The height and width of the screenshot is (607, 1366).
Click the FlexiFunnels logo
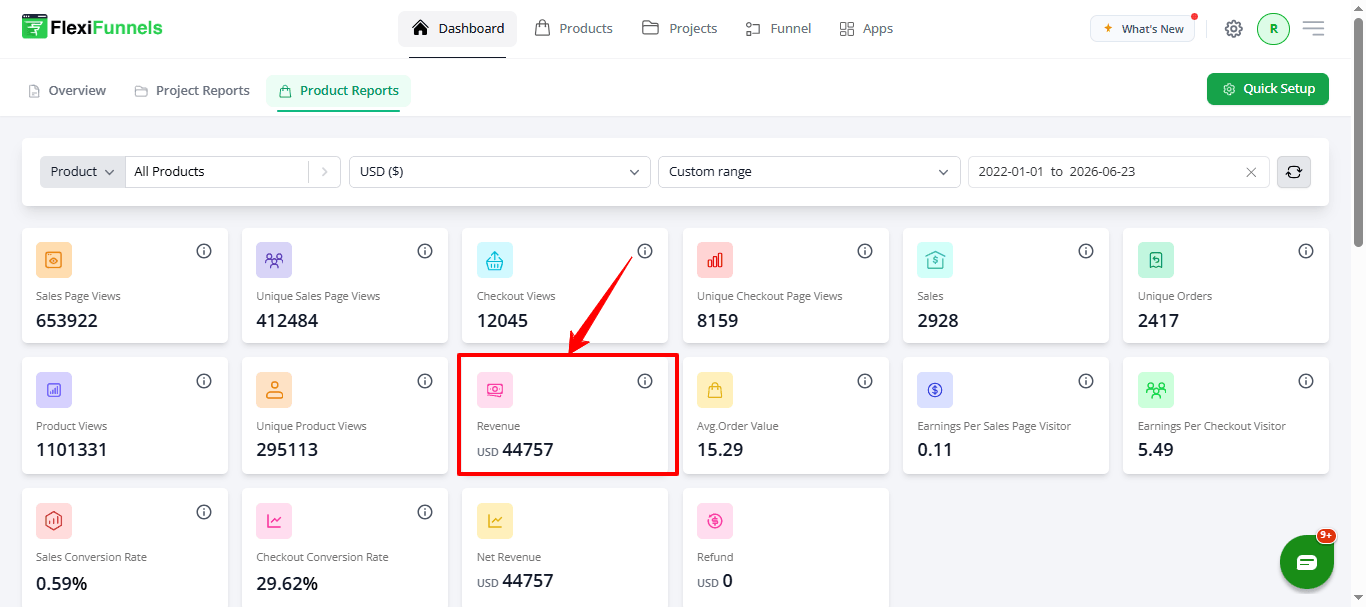(92, 28)
